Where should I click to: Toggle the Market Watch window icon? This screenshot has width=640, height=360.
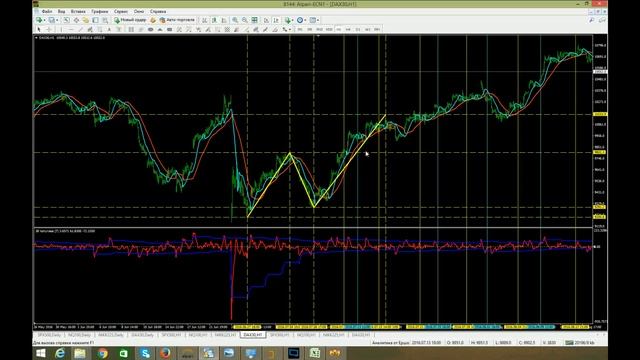coord(67,20)
